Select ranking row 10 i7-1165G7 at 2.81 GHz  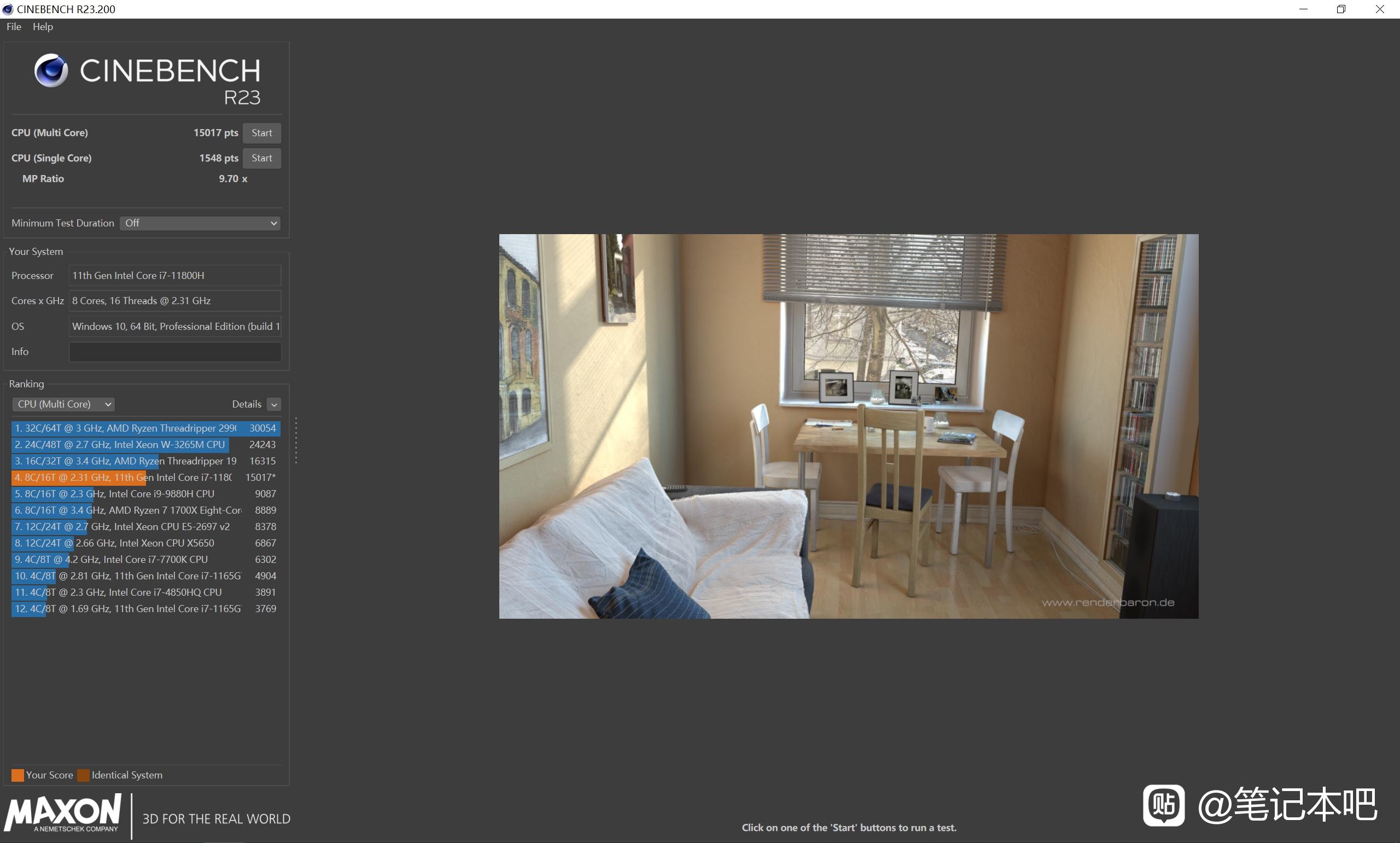(146, 576)
